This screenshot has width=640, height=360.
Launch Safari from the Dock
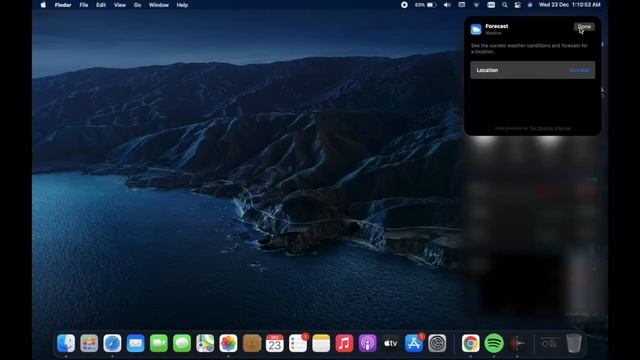[112, 343]
